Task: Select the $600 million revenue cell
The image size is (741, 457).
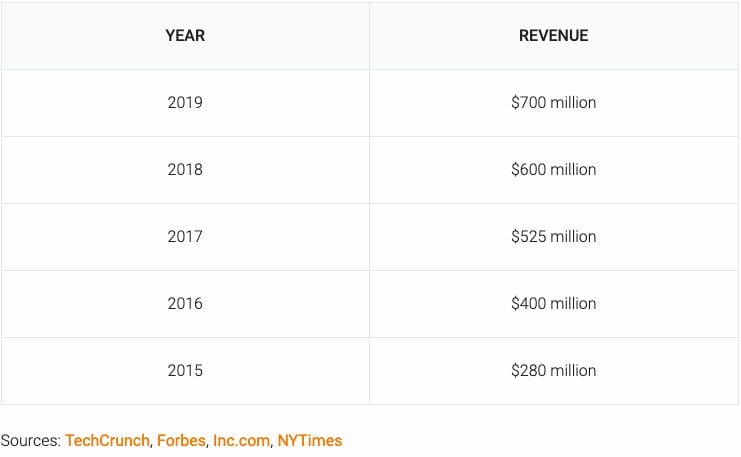Action: coord(553,170)
